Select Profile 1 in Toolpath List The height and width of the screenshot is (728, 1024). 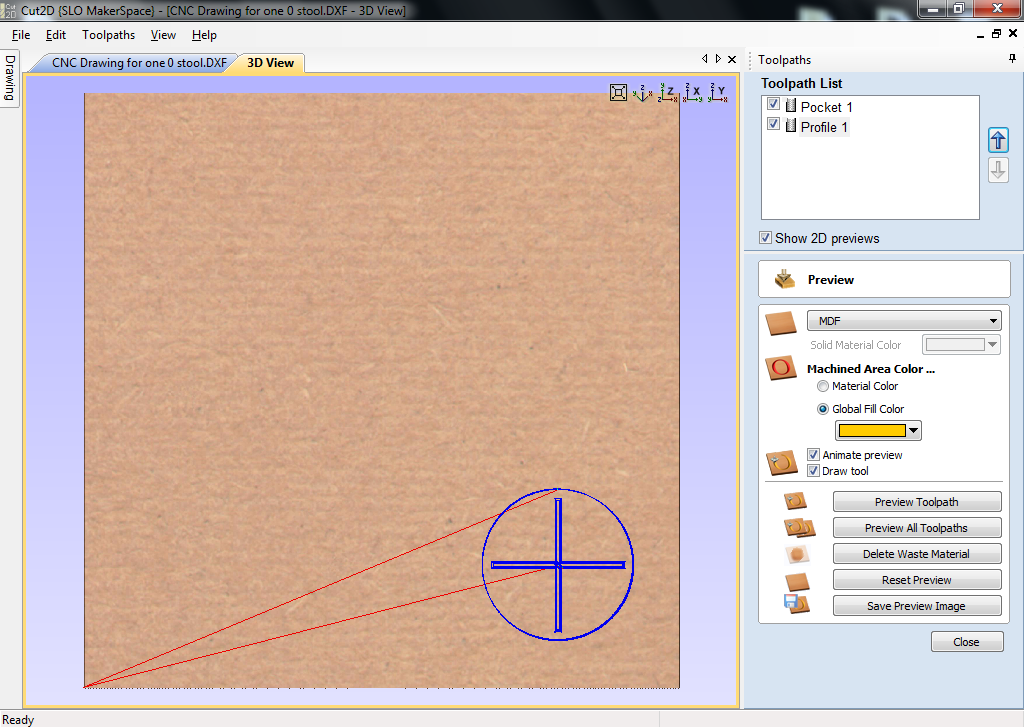tap(824, 127)
